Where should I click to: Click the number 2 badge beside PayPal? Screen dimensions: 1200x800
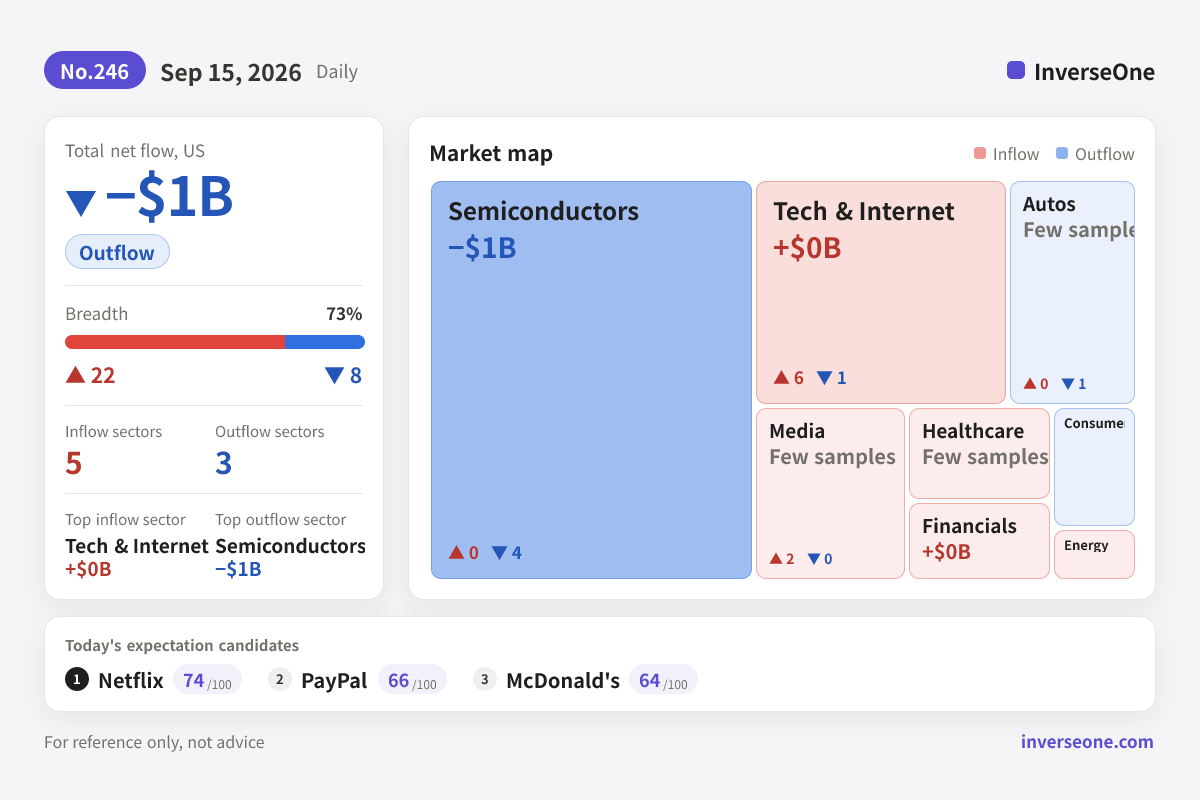pos(280,680)
